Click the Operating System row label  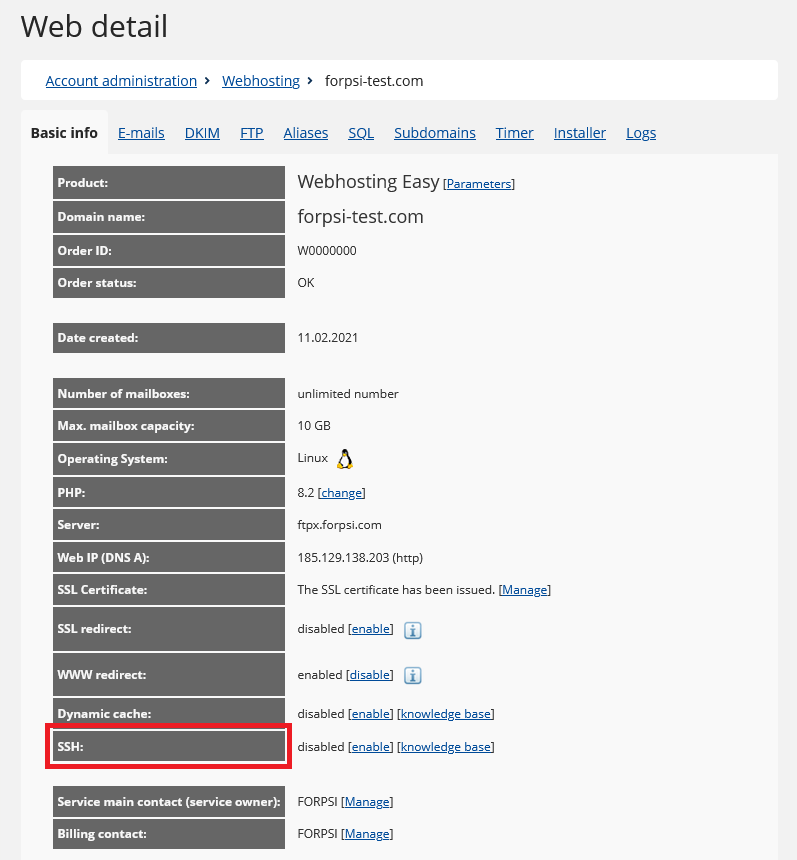[169, 459]
